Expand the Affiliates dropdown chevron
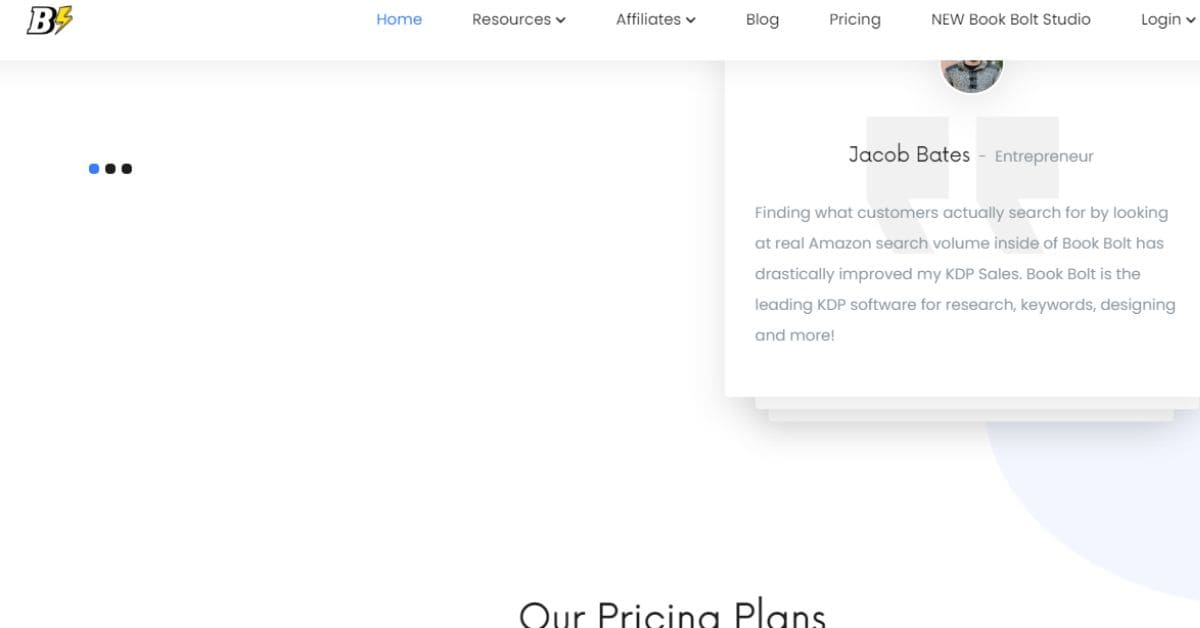 691,20
